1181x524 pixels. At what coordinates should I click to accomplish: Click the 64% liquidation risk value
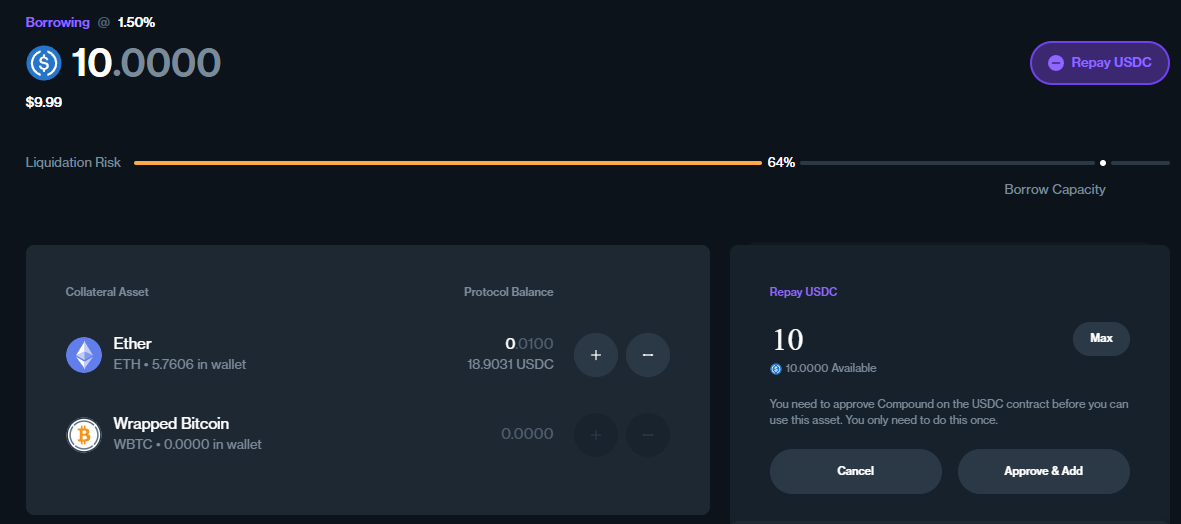click(x=781, y=162)
